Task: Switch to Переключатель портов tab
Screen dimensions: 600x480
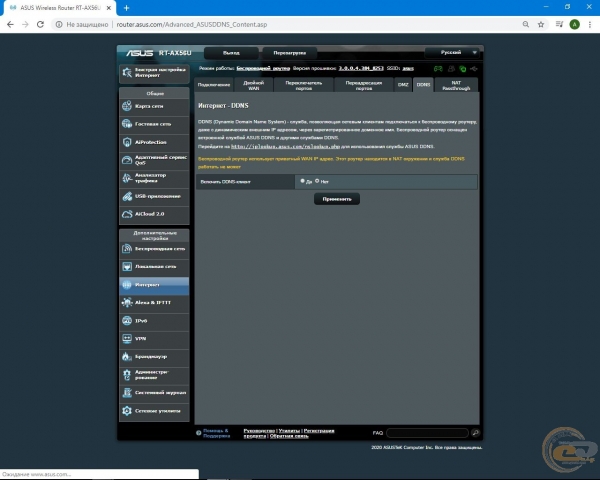Action: tap(304, 85)
